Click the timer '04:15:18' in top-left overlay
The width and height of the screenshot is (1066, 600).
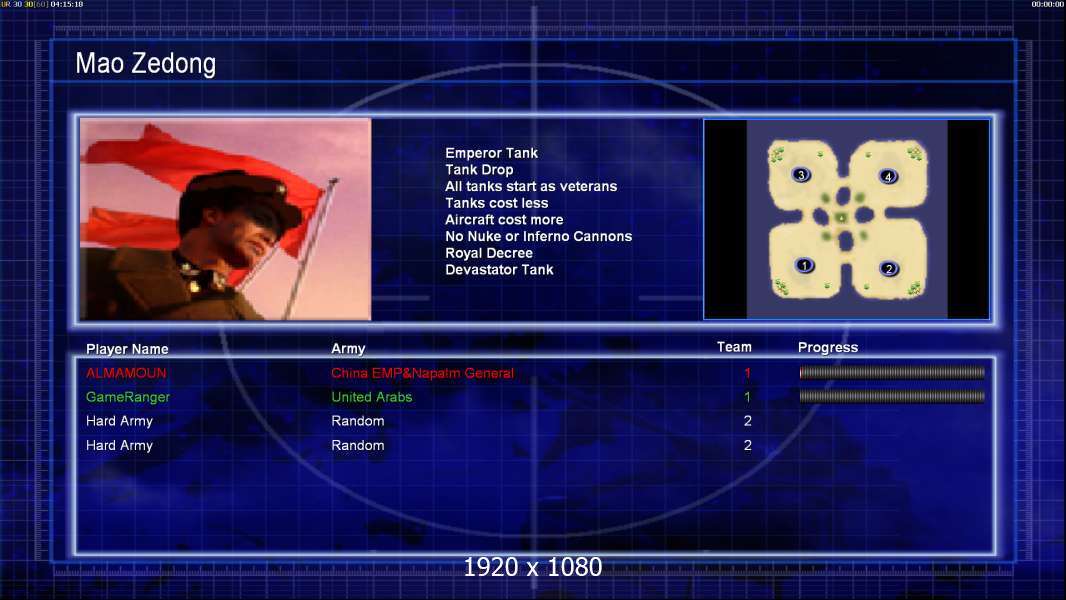(67, 4)
